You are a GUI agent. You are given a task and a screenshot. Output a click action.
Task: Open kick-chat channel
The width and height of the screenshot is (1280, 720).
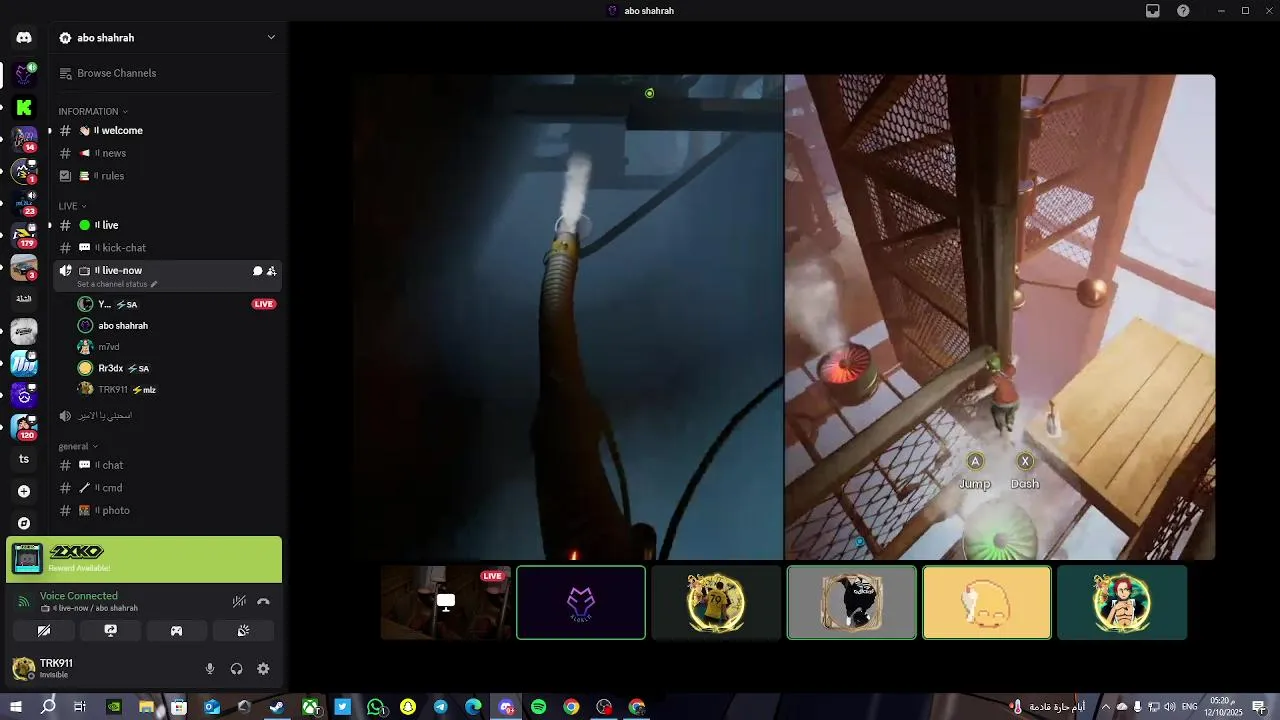pos(167,248)
